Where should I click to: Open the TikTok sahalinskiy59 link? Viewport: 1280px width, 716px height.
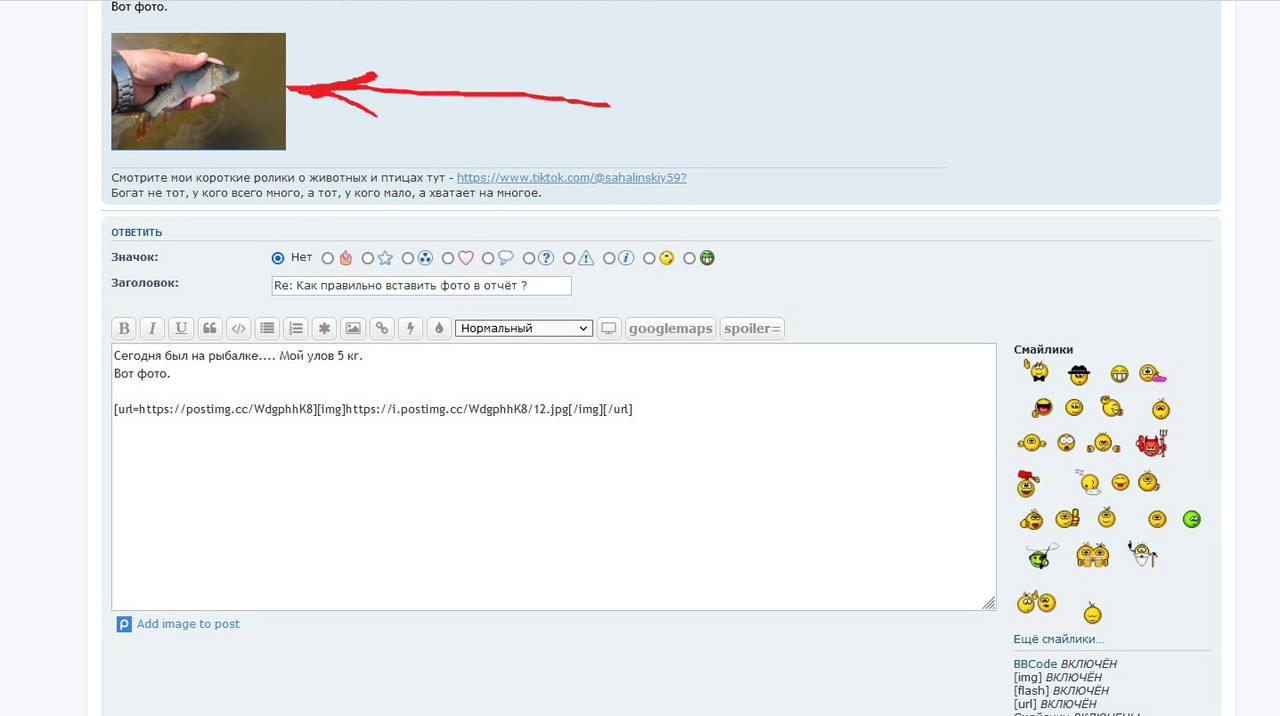point(572,178)
